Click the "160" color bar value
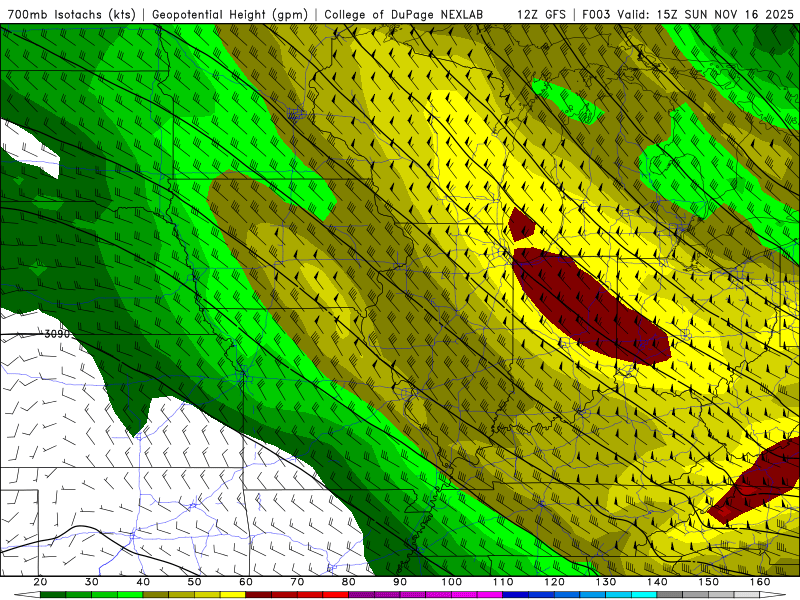 [760, 582]
